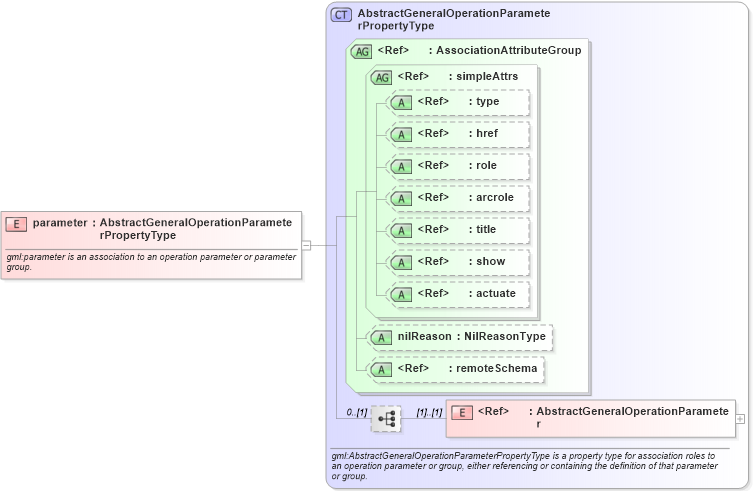
Task: Select the ': title' attribute label
Action: (x=482, y=230)
